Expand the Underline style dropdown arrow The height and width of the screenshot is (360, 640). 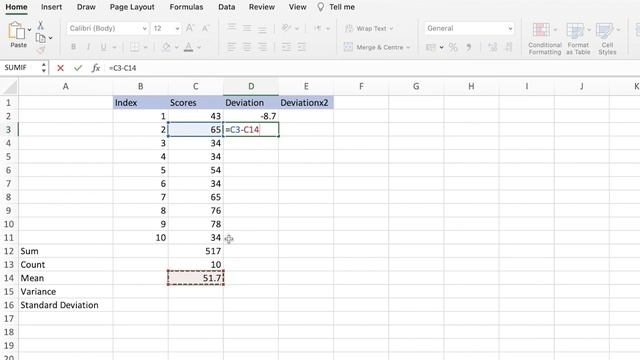pyautogui.click(x=114, y=47)
